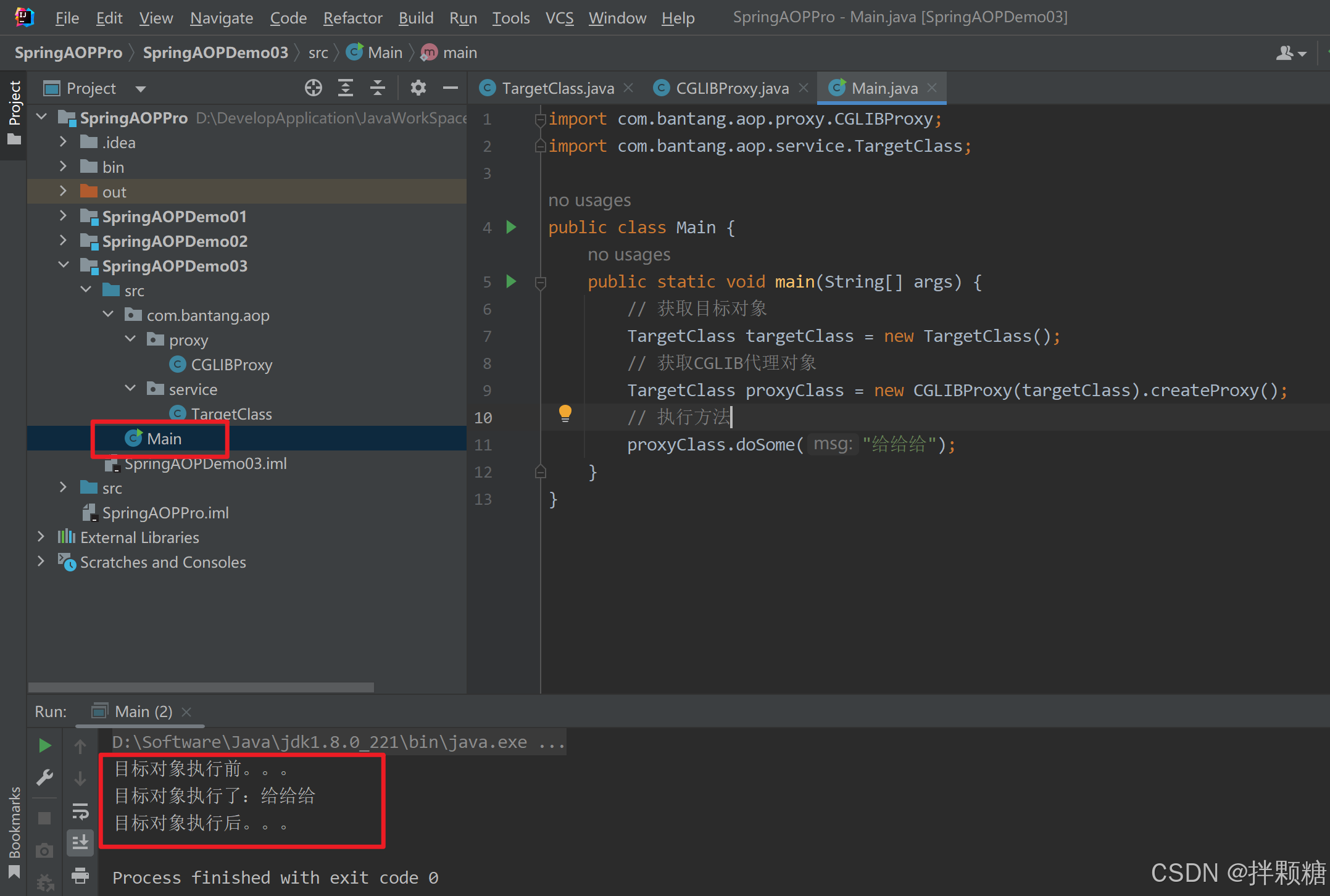The height and width of the screenshot is (896, 1330).
Task: Open Project panel settings gear
Action: 418,88
